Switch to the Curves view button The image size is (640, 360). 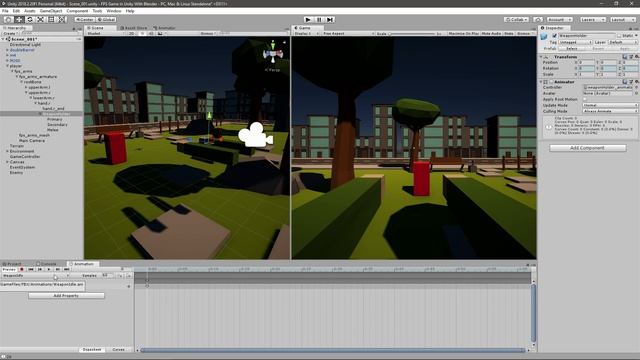click(x=118, y=350)
